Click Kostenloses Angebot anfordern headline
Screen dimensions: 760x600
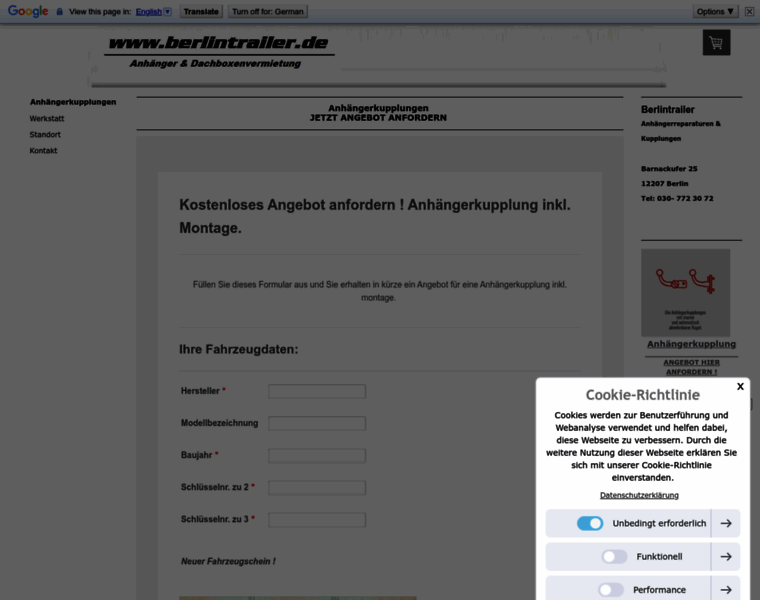tap(375, 216)
